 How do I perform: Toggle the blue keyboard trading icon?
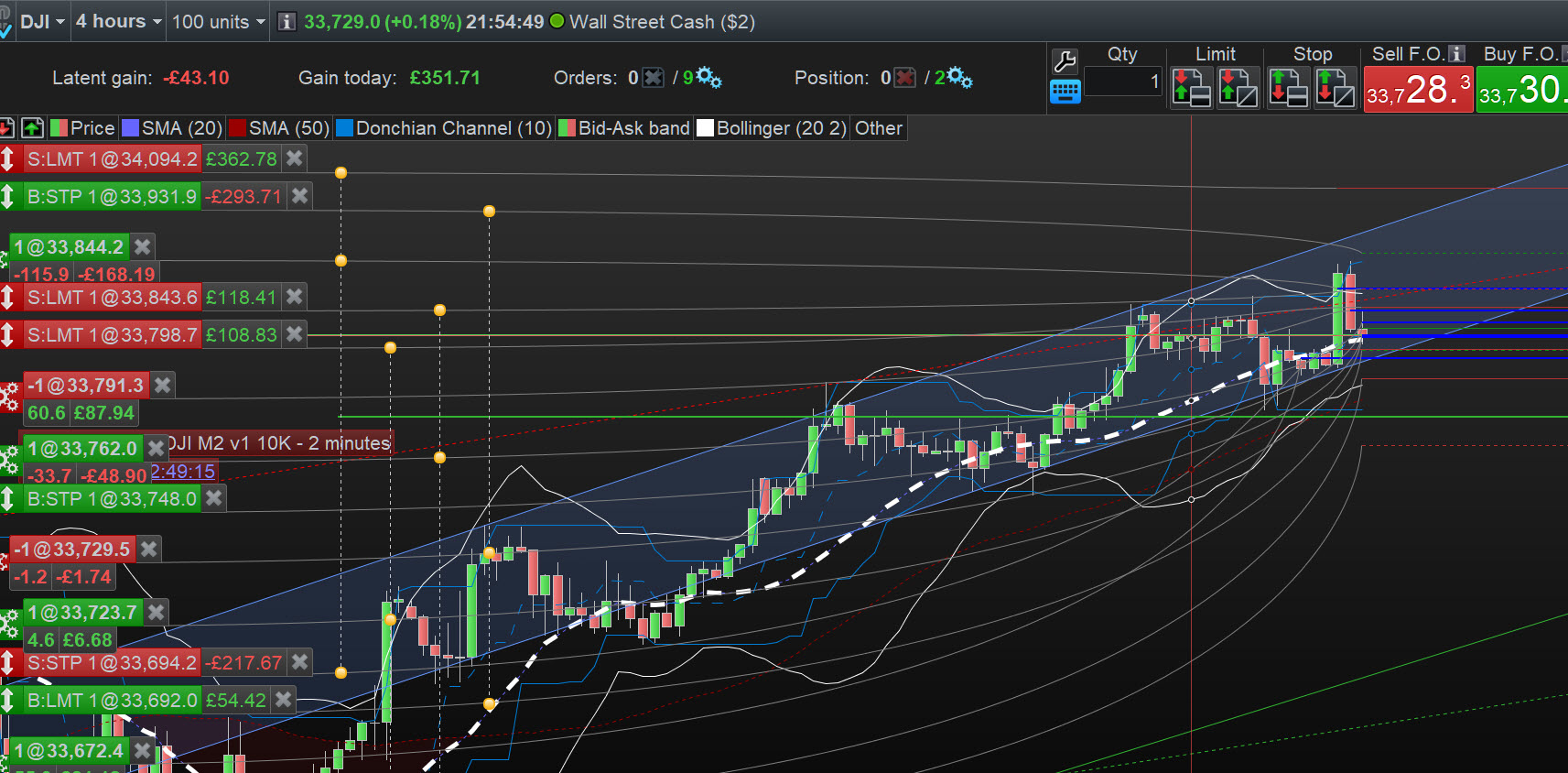coord(1065,92)
